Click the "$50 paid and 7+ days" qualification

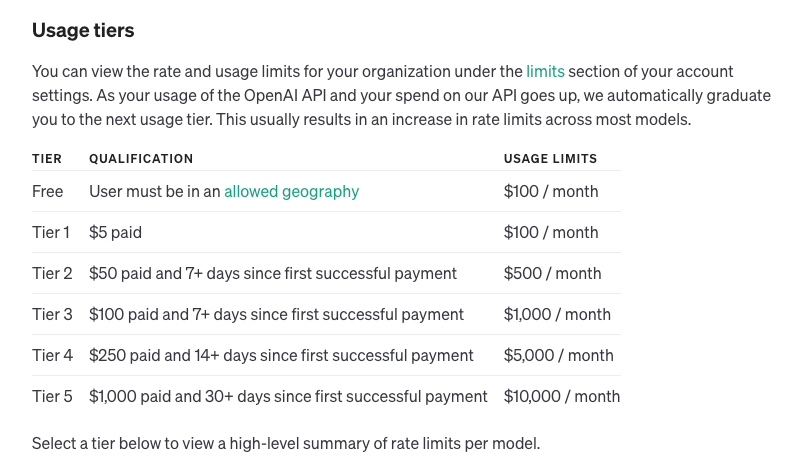[x=273, y=273]
